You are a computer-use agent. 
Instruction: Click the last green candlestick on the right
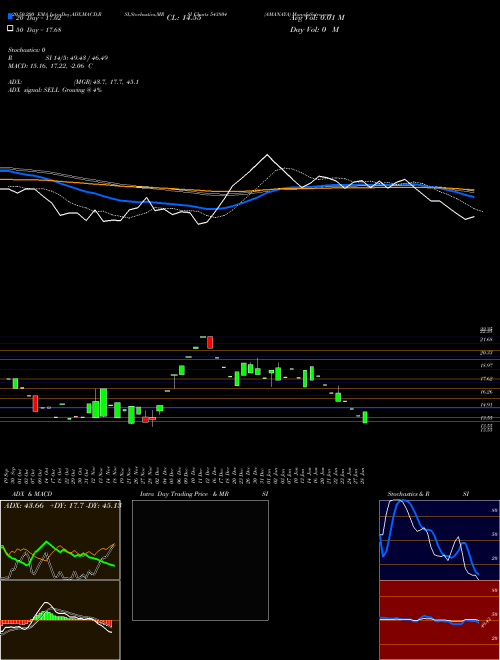365,417
